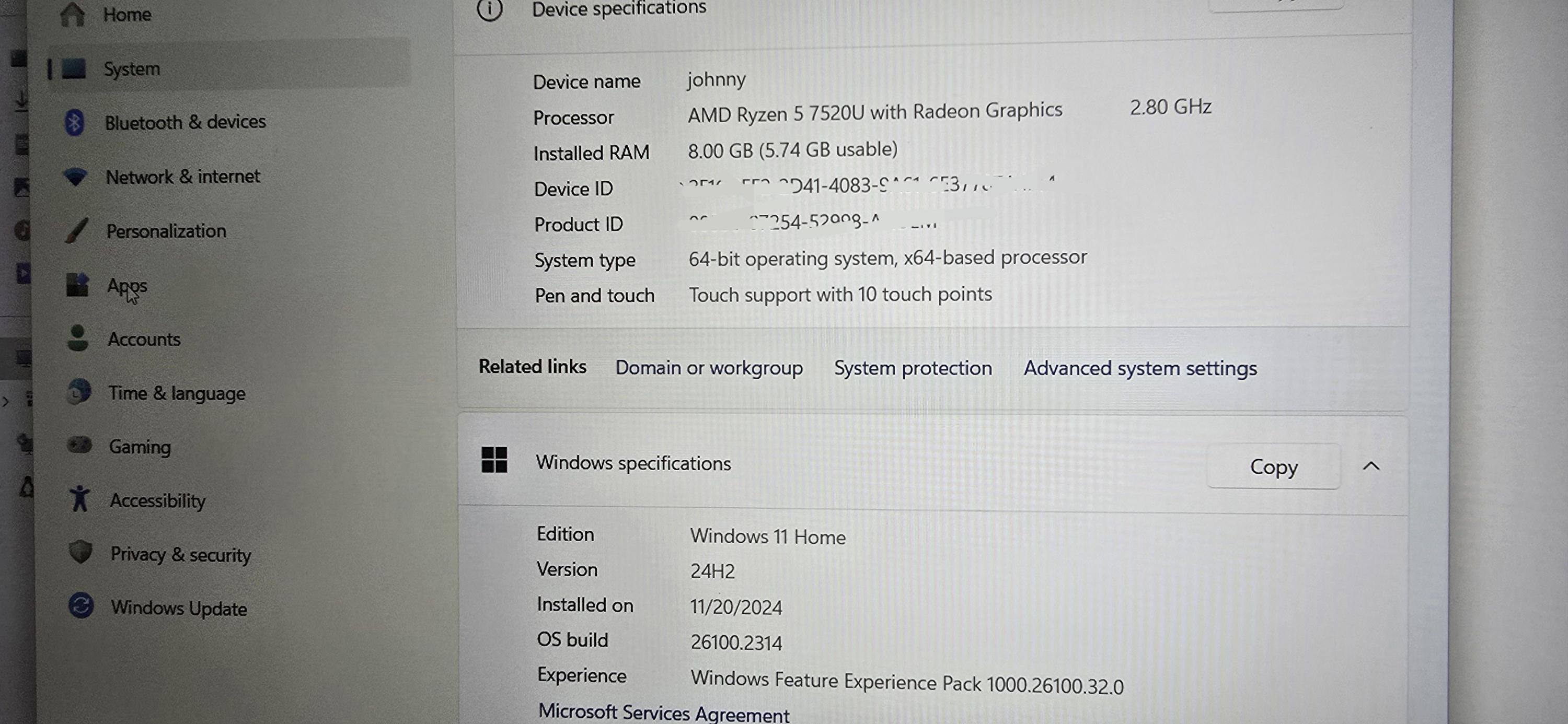Open Advanced system settings link

coord(1140,369)
